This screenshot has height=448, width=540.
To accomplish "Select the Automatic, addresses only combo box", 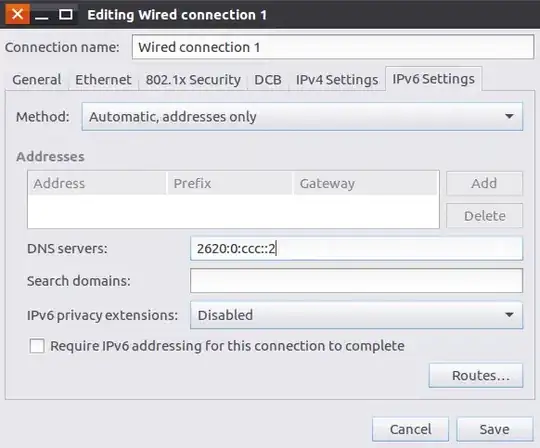I will (302, 116).
